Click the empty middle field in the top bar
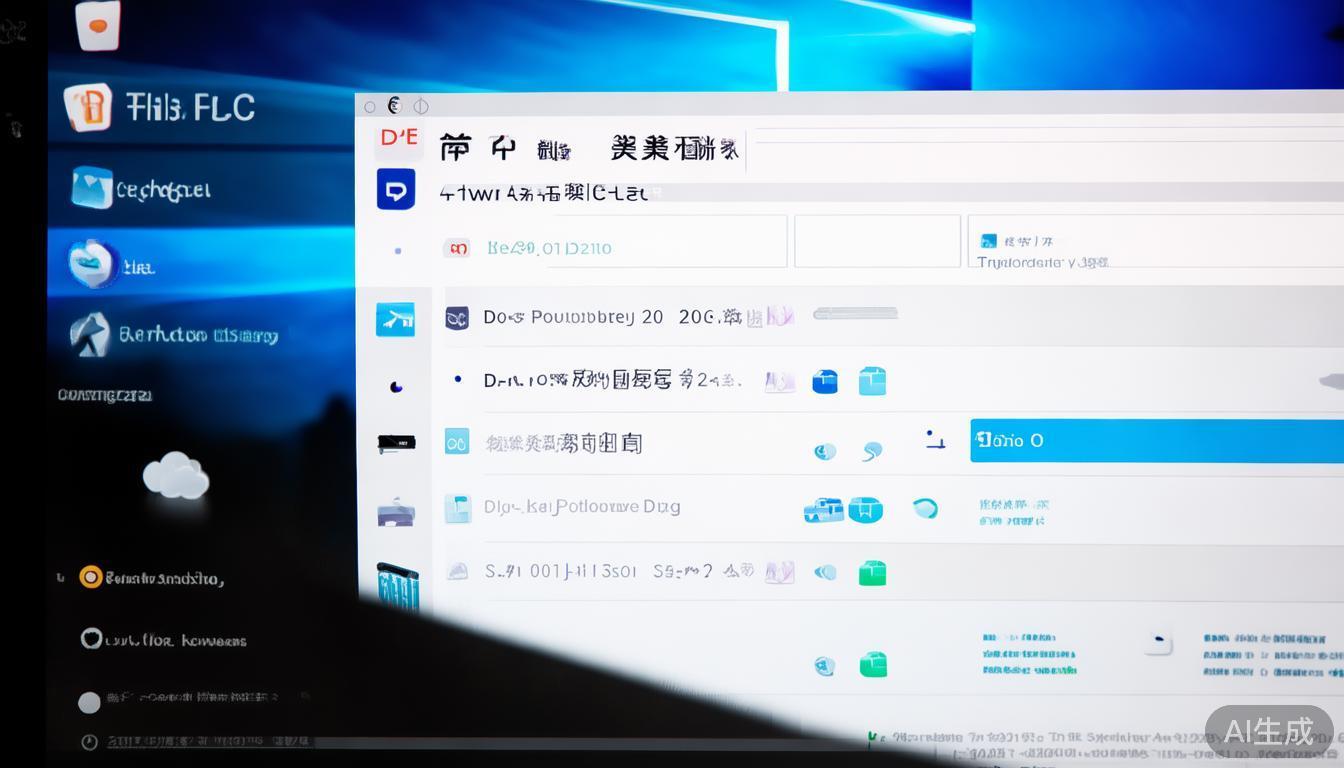Screen dimensions: 1344x768 pos(877,240)
